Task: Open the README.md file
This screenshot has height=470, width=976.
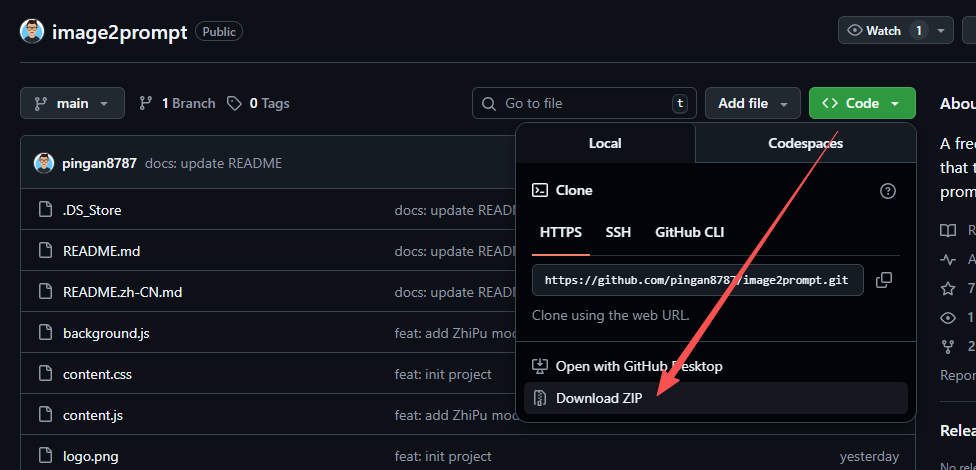Action: (x=101, y=251)
